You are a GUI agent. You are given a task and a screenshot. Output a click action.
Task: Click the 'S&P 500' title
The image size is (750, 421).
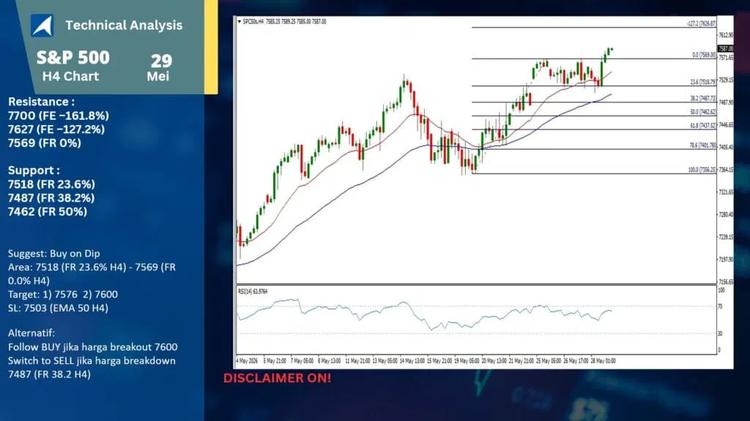(73, 57)
